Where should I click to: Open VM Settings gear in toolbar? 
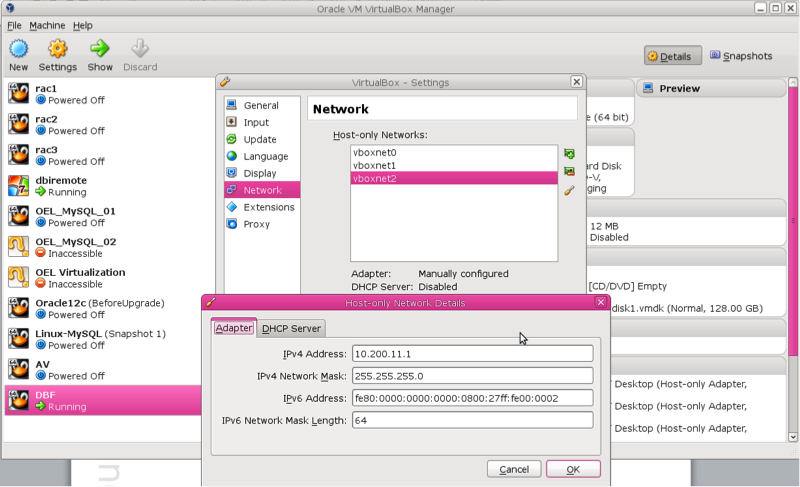tap(58, 49)
